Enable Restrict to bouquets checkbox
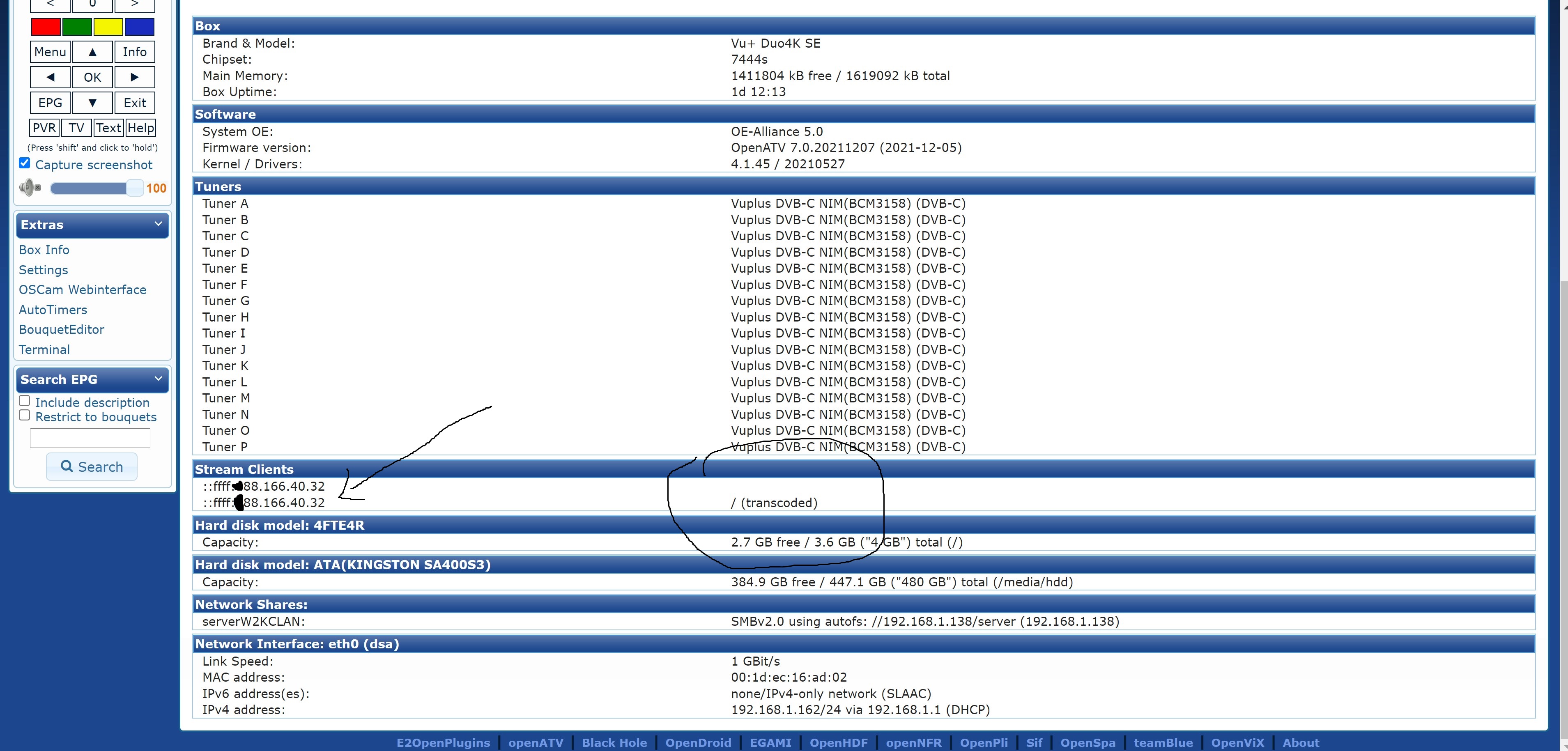This screenshot has height=751, width=1568. [24, 415]
